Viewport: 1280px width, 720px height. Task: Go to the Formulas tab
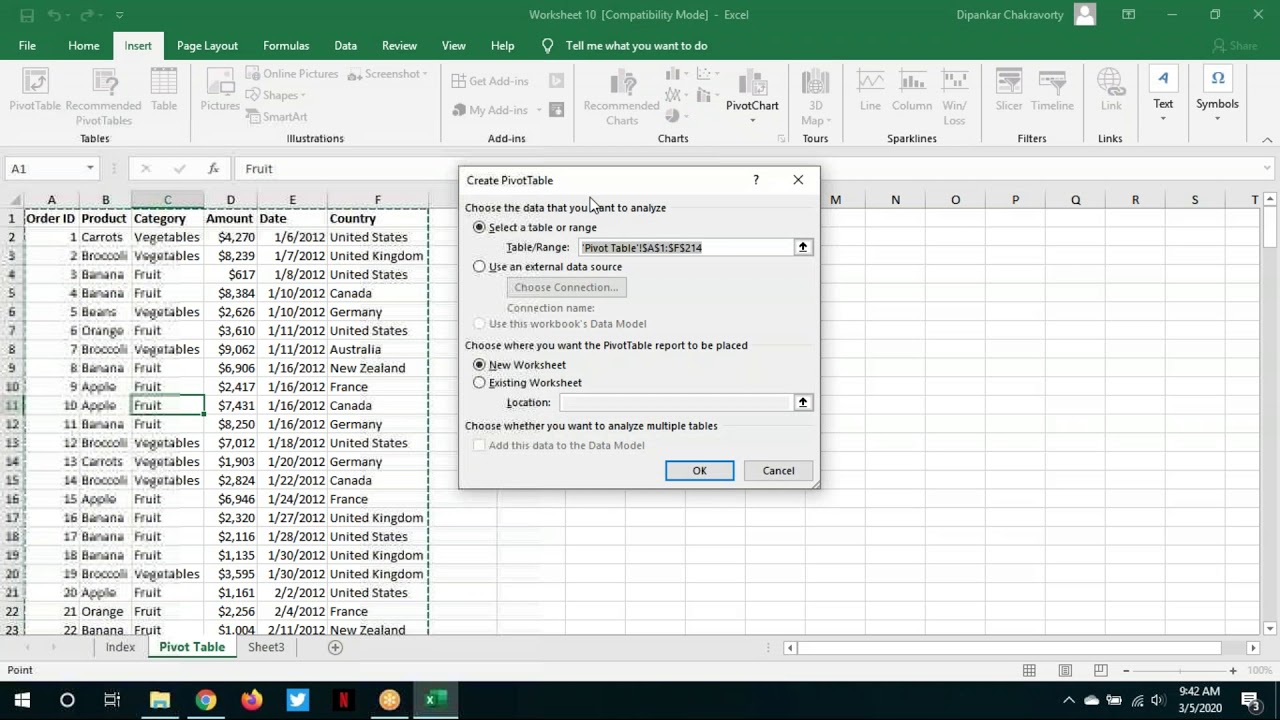[x=286, y=46]
